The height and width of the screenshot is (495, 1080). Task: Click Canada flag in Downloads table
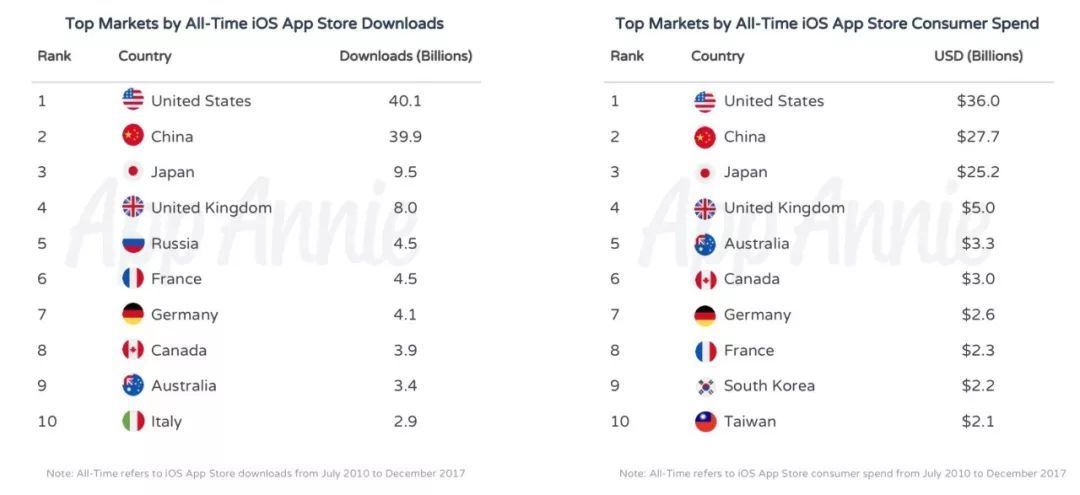coord(133,350)
